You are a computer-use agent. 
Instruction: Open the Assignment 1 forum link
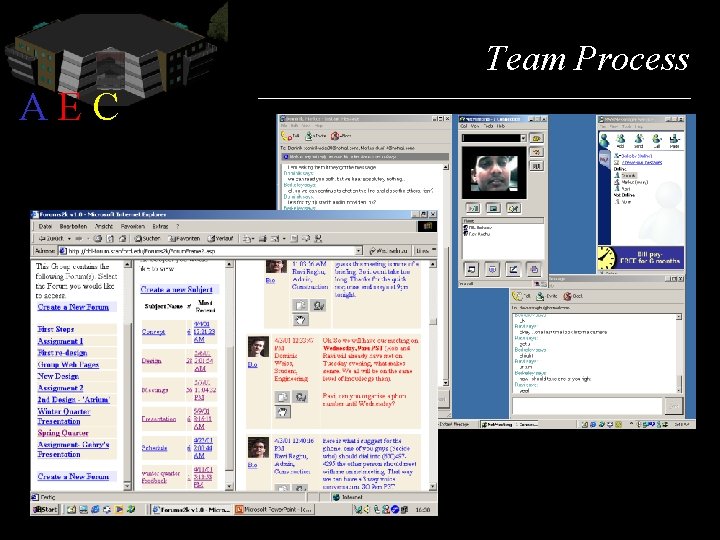point(60,341)
